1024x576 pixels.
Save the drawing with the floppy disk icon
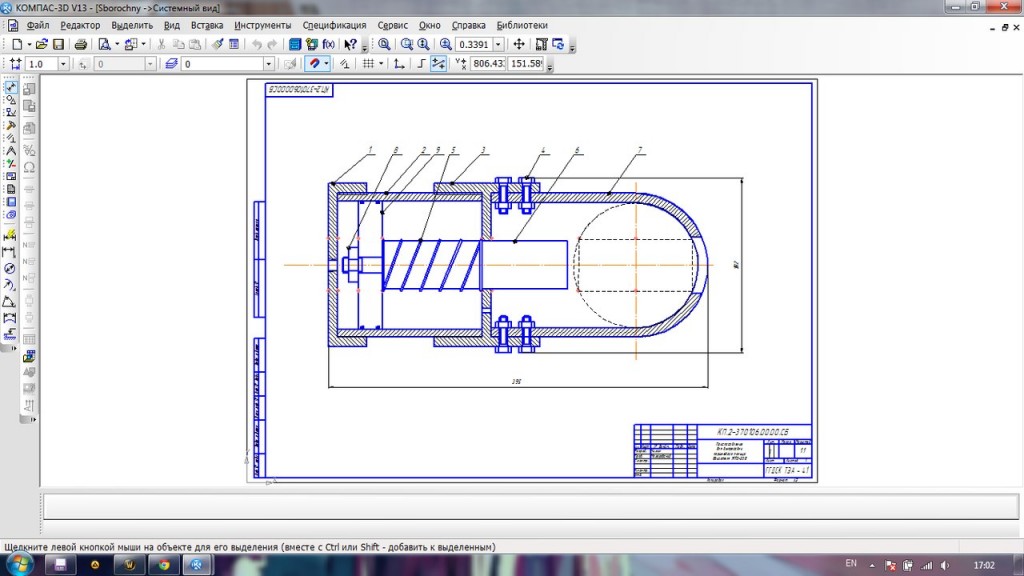pos(58,44)
